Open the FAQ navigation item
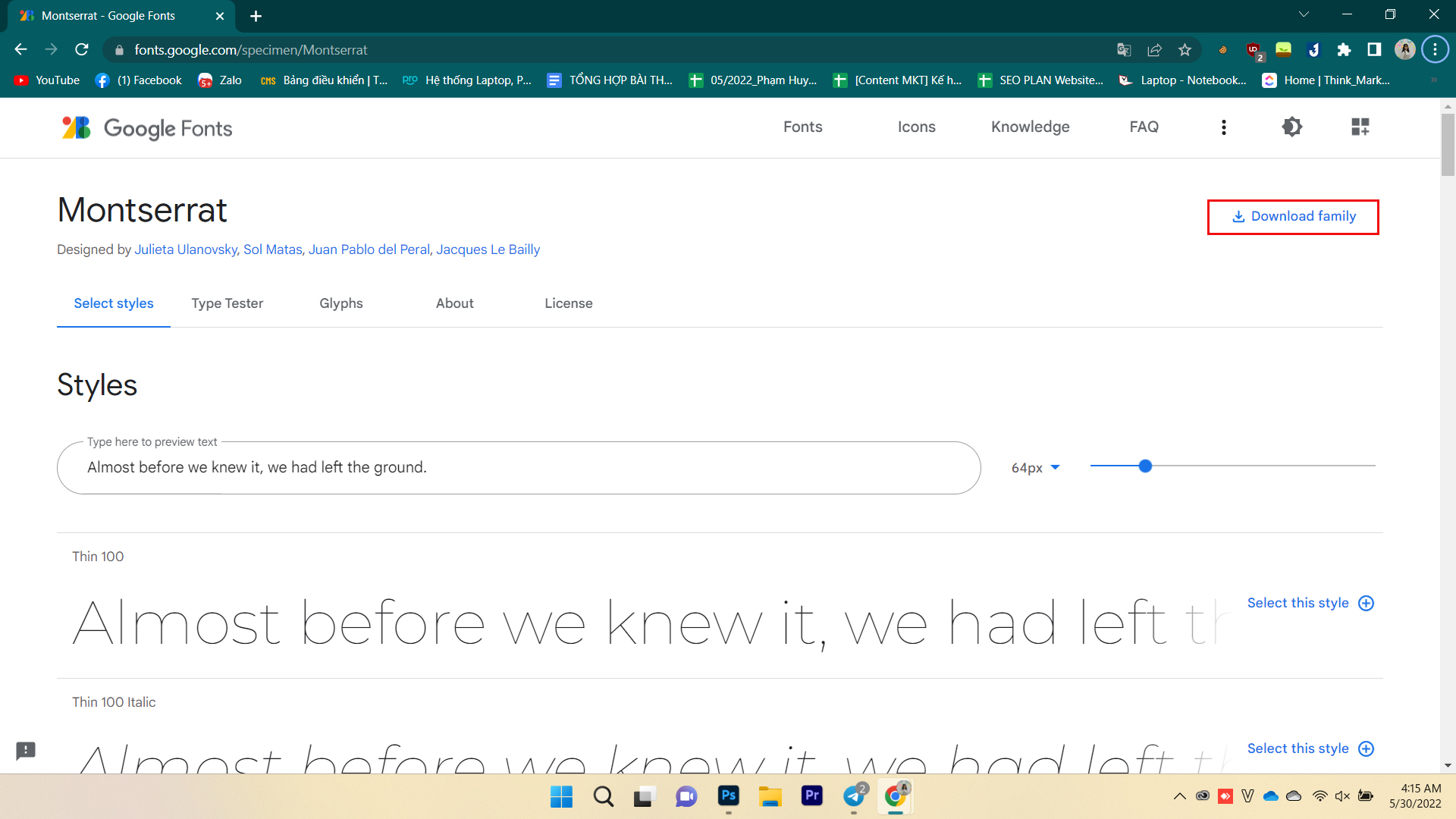 (x=1144, y=127)
